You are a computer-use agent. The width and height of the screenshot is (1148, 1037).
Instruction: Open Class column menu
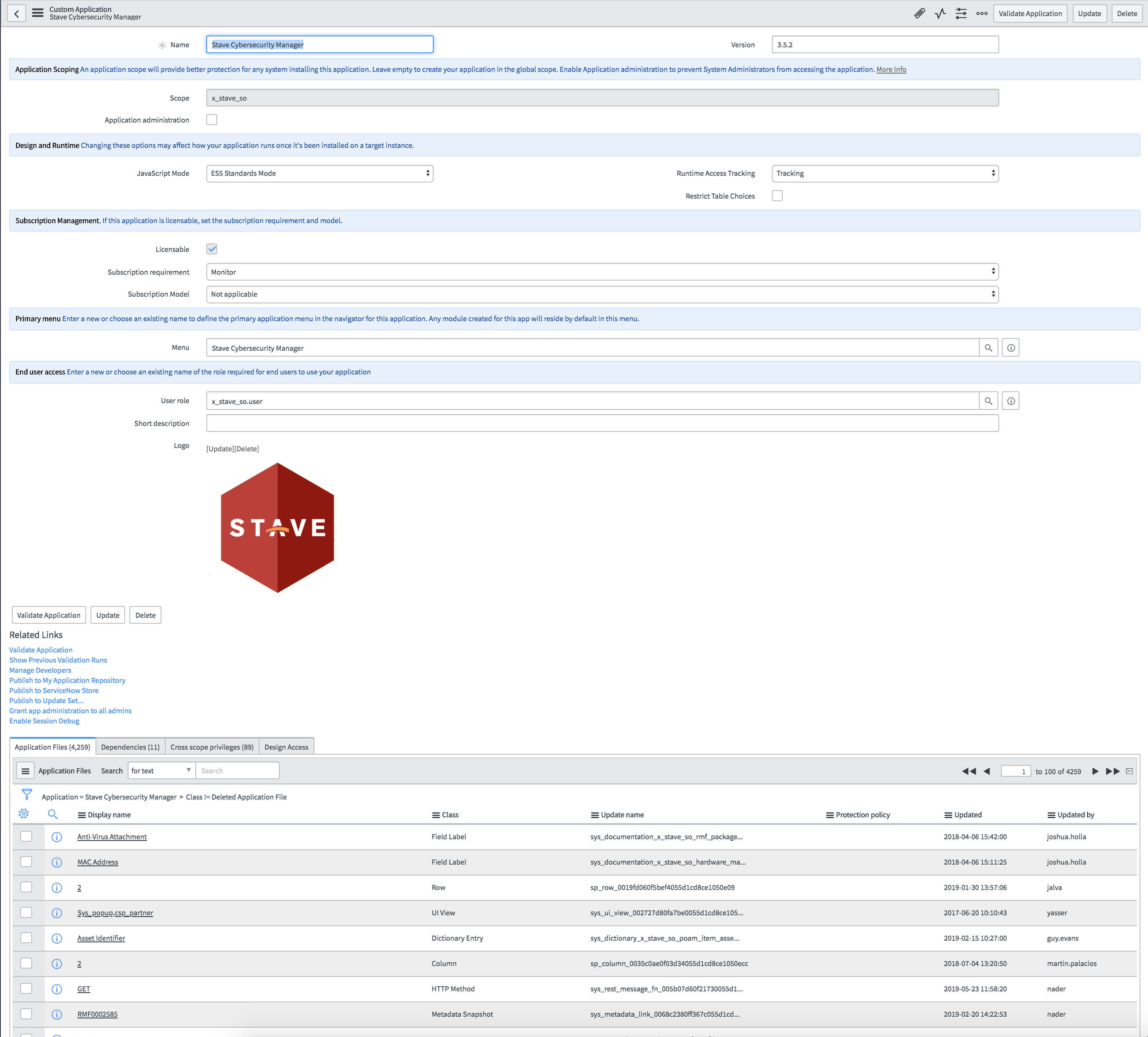tap(436, 815)
